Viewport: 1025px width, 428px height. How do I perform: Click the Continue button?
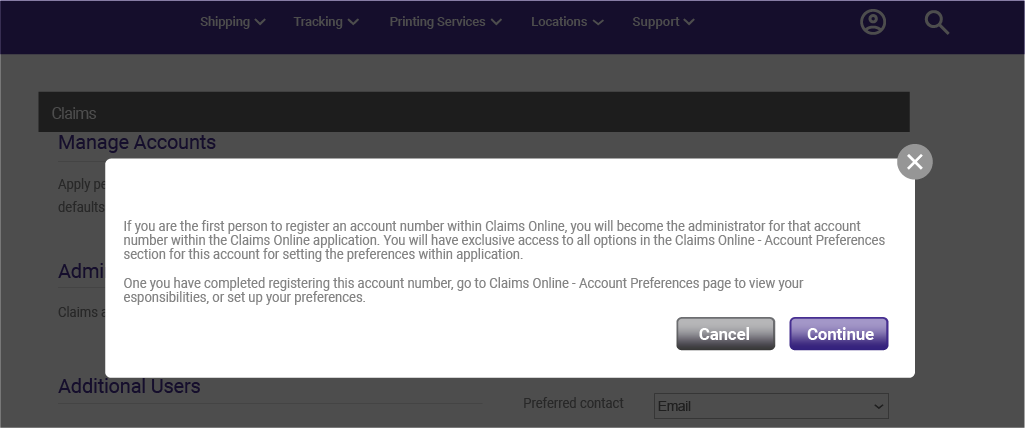click(x=839, y=334)
